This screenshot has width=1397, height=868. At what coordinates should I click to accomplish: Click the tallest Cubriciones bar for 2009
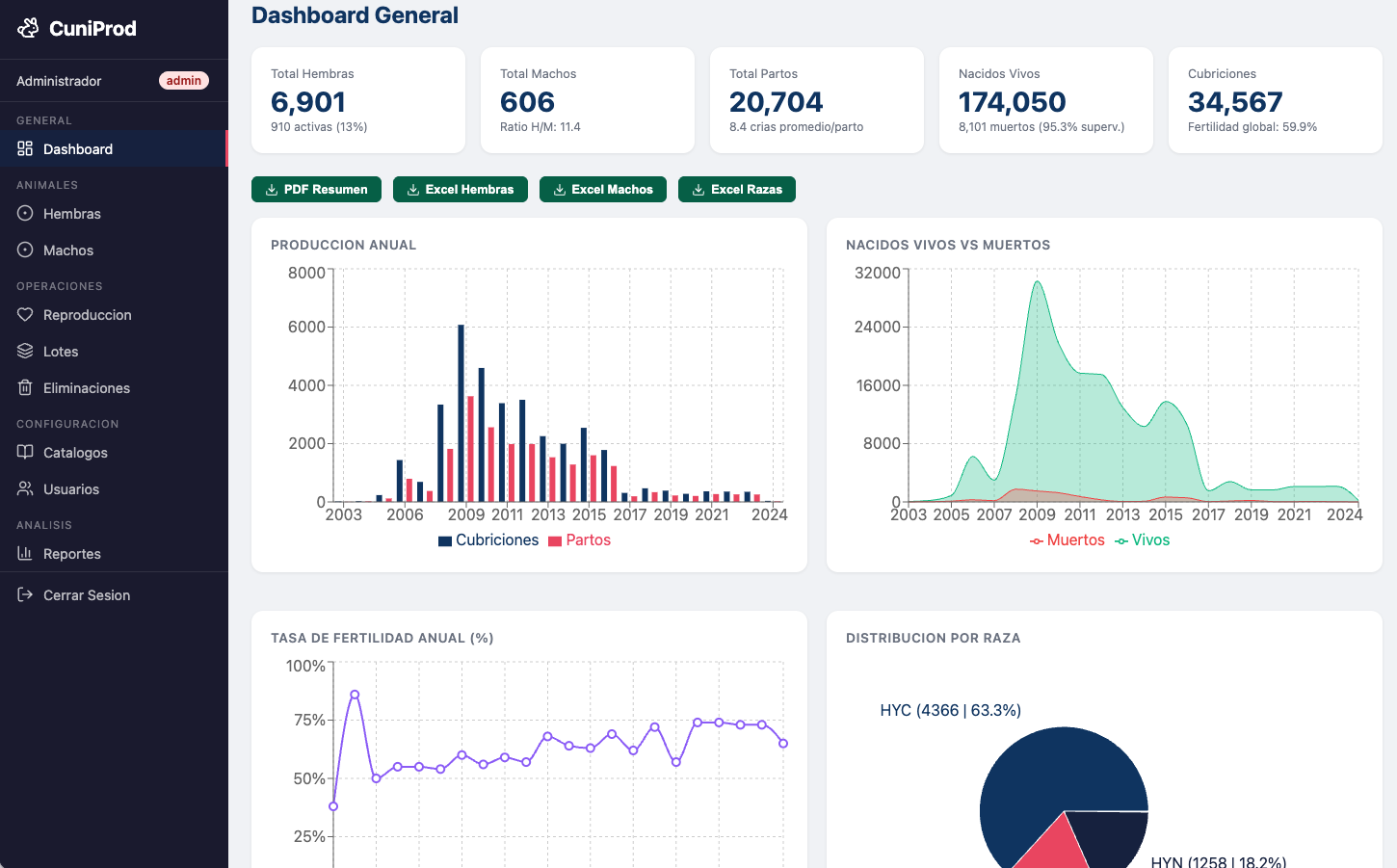(461, 413)
